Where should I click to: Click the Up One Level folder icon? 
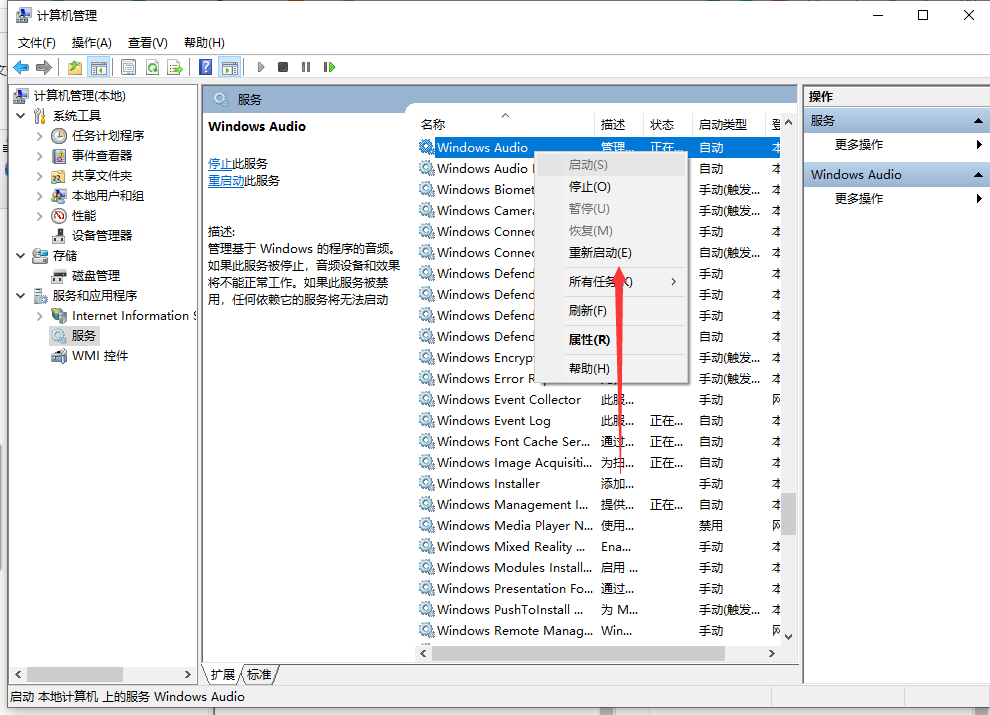point(75,67)
